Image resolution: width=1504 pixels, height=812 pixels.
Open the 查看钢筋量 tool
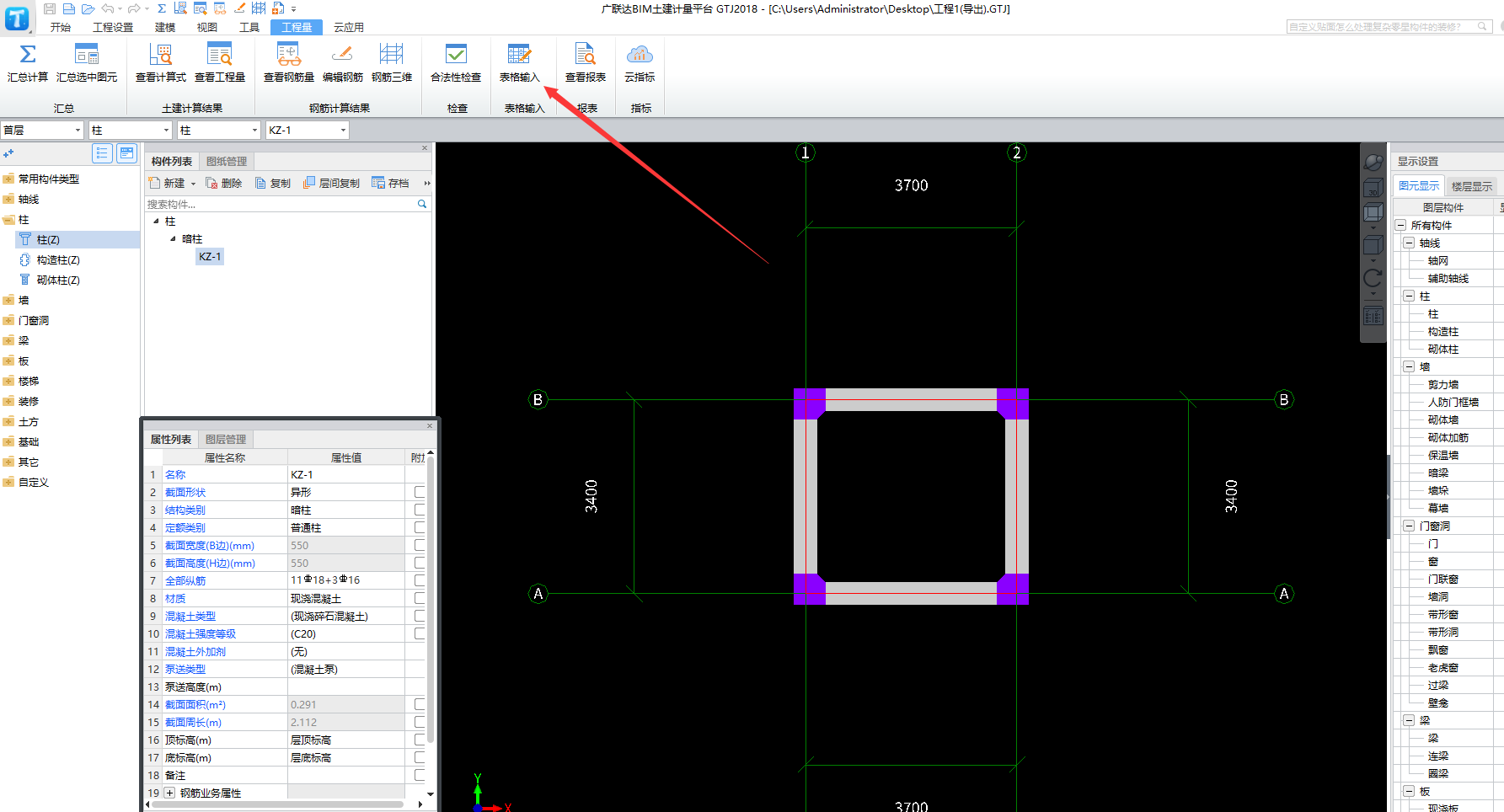(x=289, y=63)
